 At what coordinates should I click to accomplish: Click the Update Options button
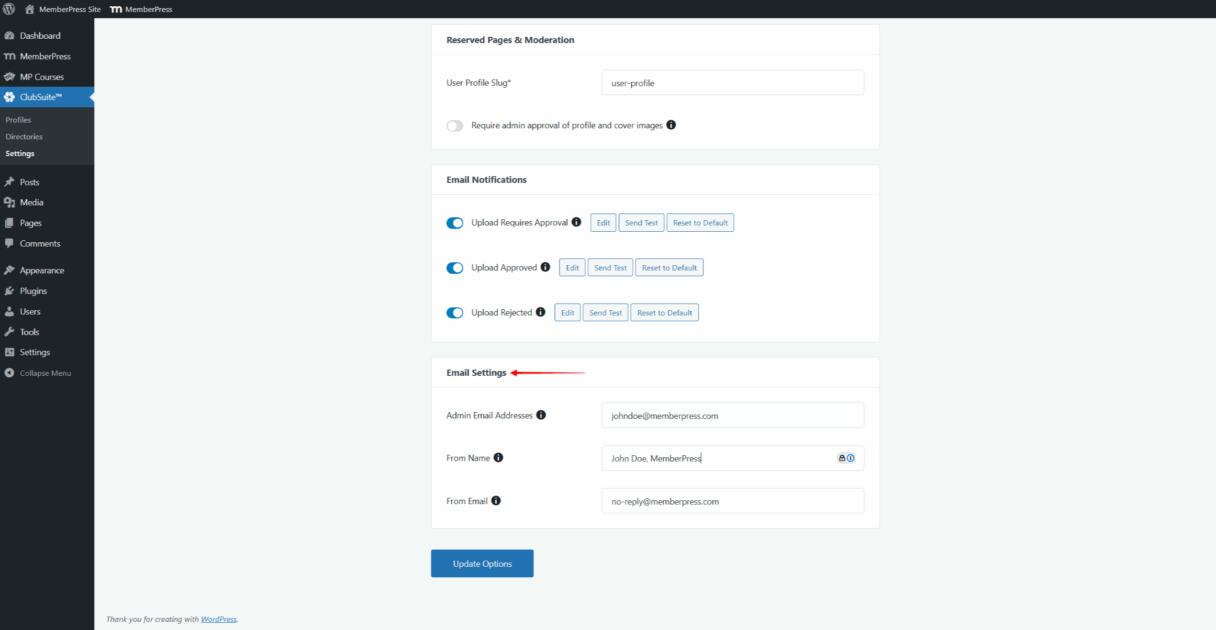(x=482, y=563)
